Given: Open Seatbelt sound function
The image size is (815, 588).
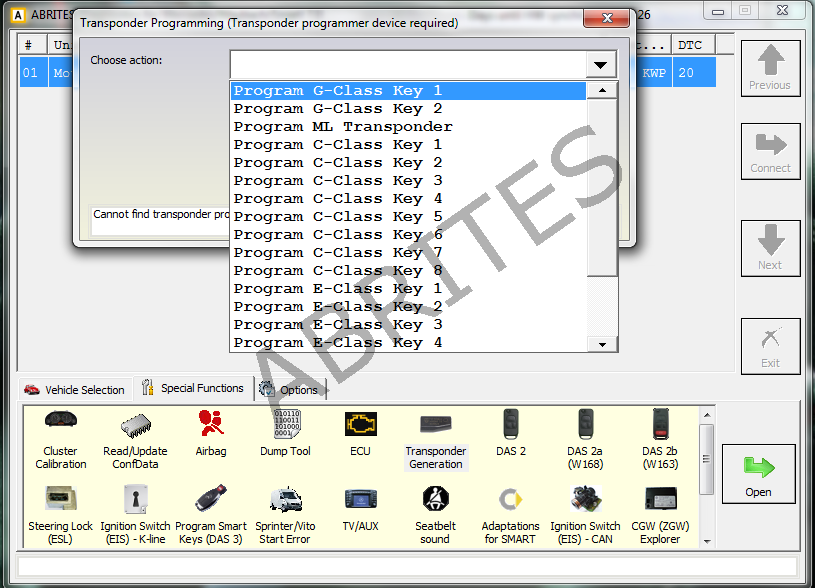Looking at the screenshot, I should point(436,515).
